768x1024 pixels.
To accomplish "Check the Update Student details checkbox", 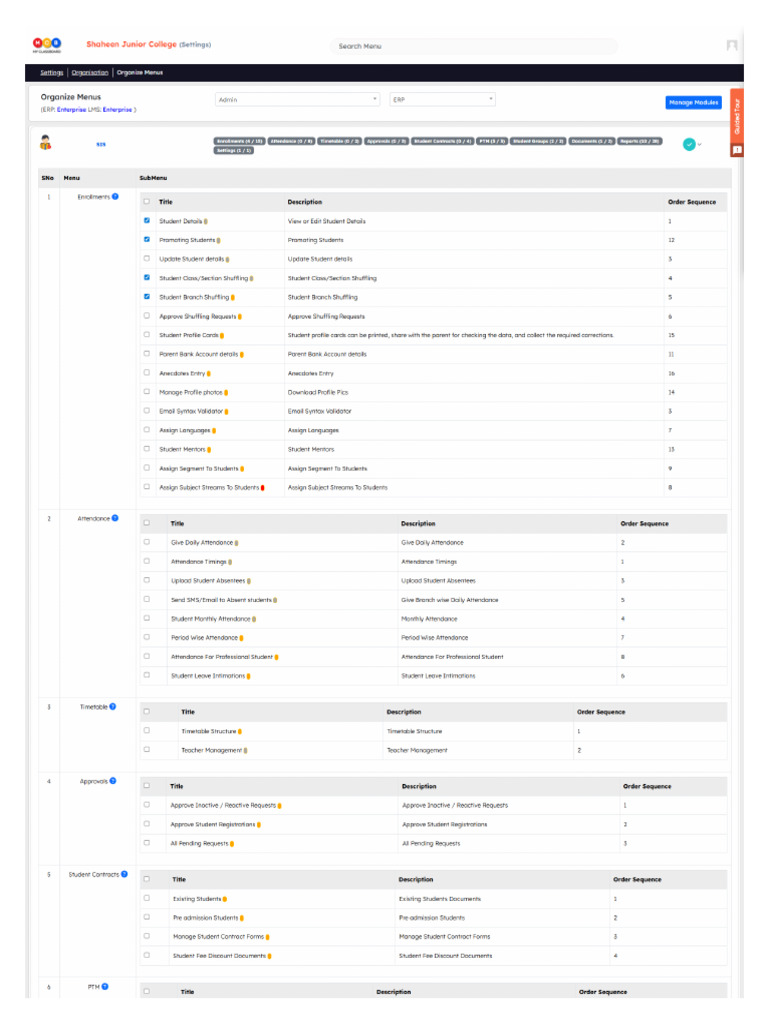I will [x=147, y=259].
